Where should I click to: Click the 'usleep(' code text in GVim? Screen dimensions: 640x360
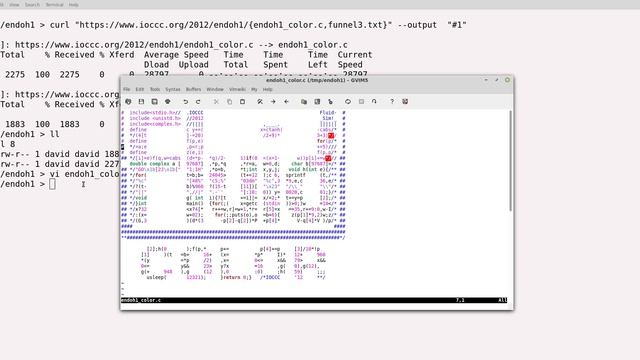click(x=156, y=277)
